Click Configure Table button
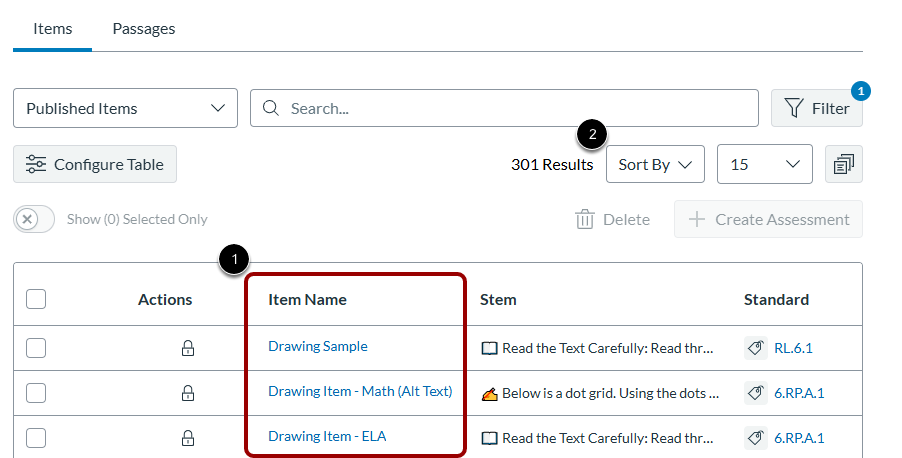 point(95,165)
